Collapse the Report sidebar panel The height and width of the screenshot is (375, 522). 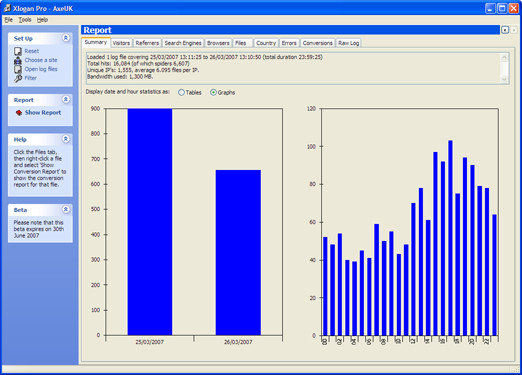(66, 99)
